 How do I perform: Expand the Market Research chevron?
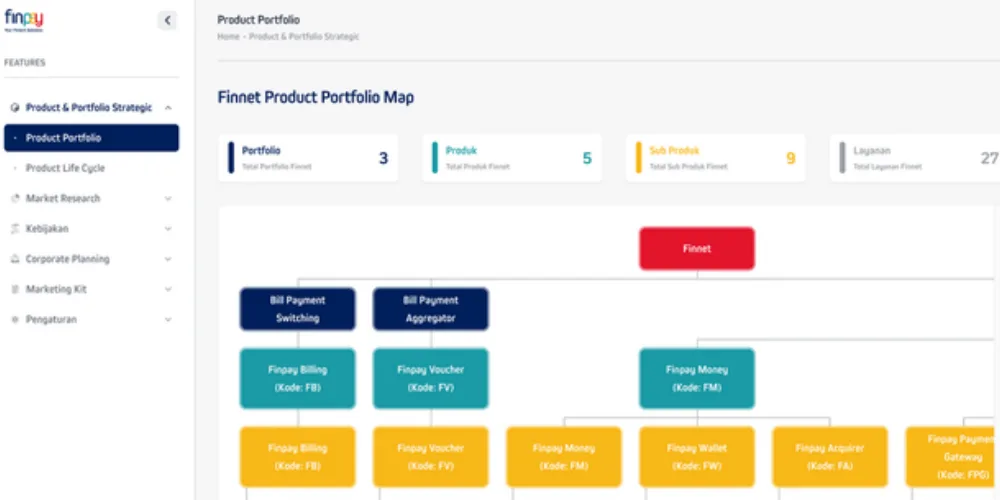(x=168, y=198)
